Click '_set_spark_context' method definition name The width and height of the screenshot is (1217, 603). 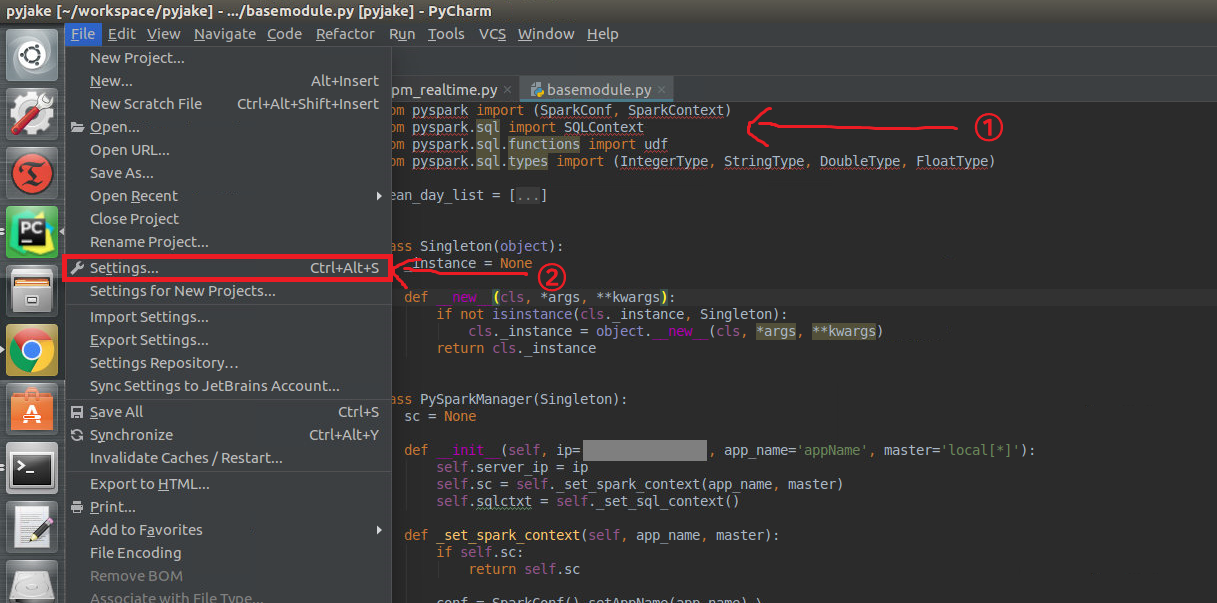click(506, 535)
